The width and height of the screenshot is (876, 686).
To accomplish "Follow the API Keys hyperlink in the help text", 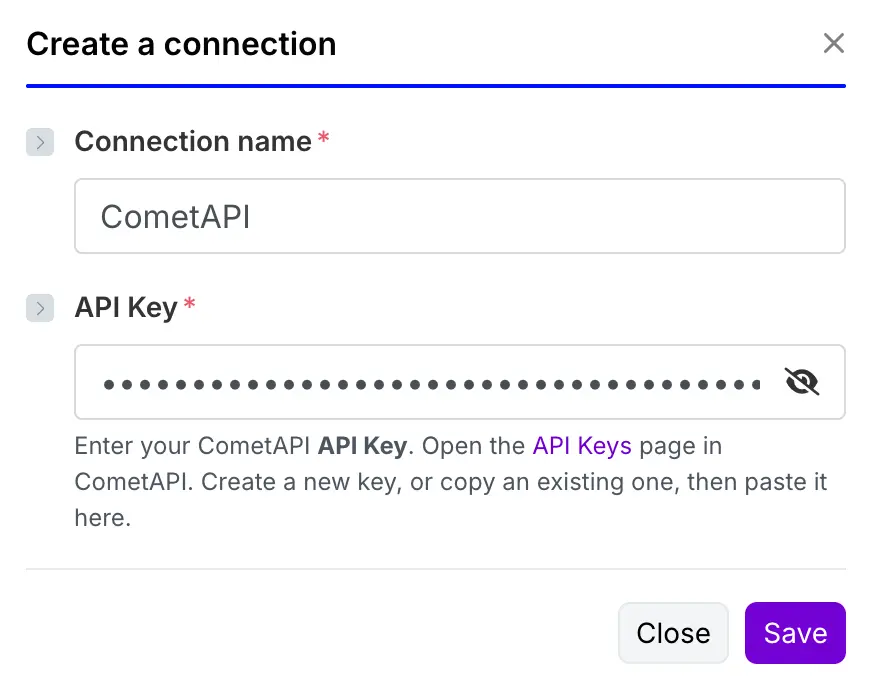I will click(x=581, y=446).
